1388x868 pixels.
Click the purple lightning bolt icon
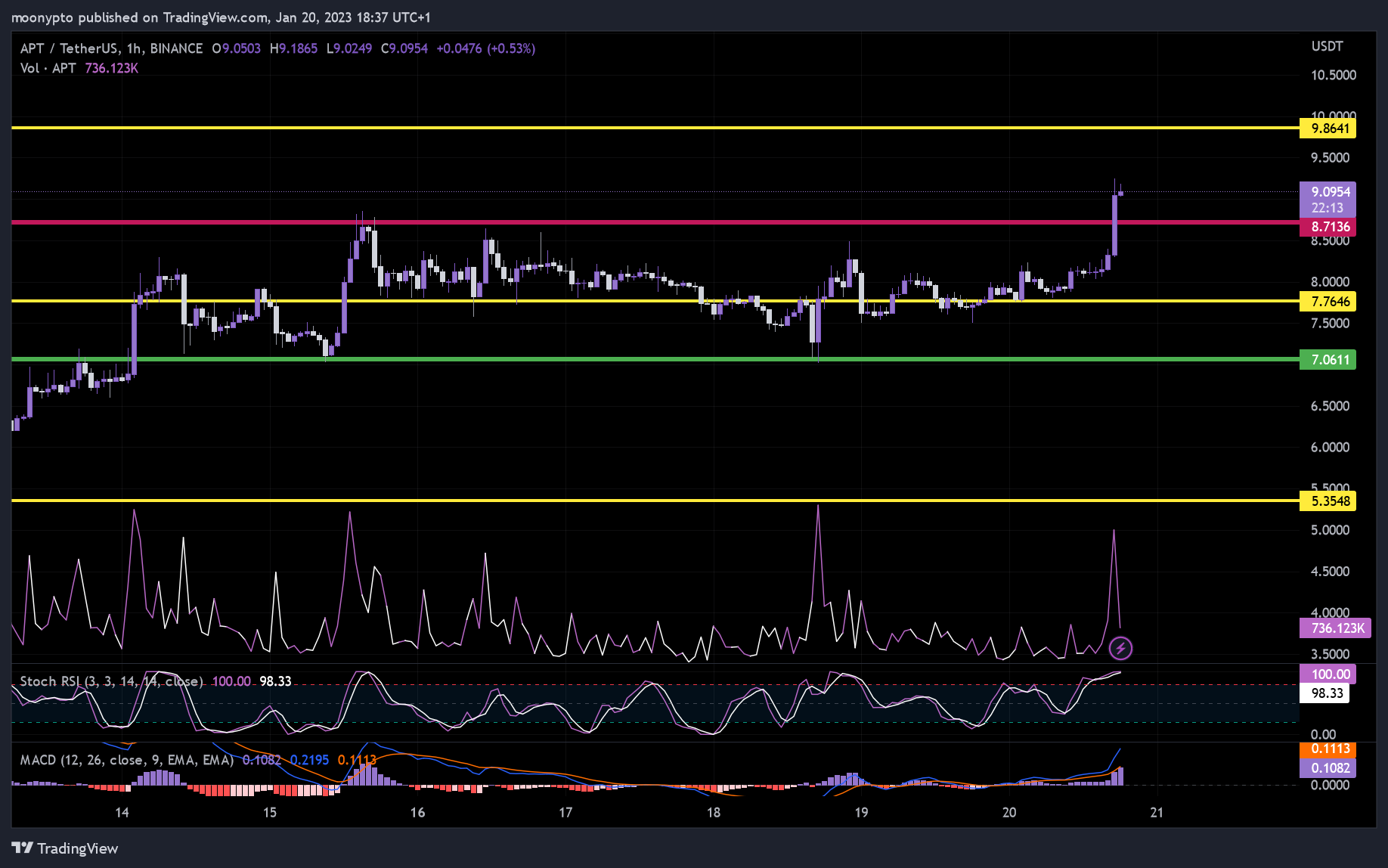pyautogui.click(x=1120, y=648)
